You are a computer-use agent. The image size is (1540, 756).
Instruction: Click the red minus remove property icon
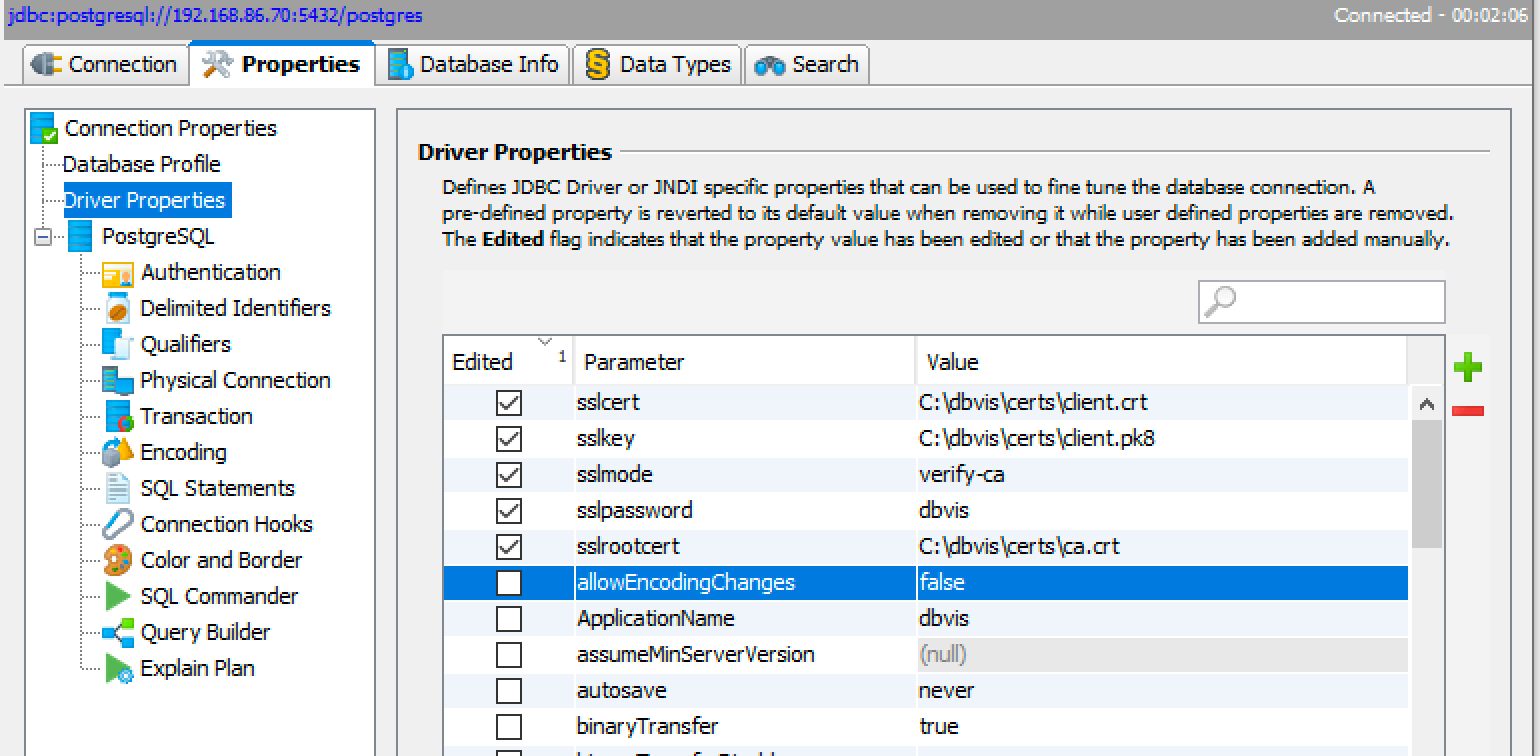click(x=1467, y=411)
